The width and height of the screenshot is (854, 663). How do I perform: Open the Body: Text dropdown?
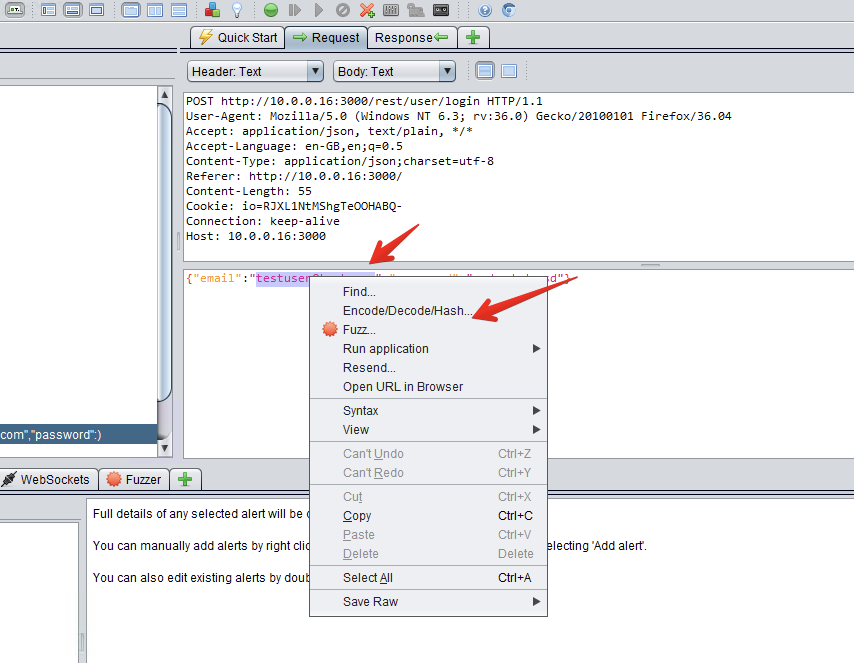pos(394,71)
